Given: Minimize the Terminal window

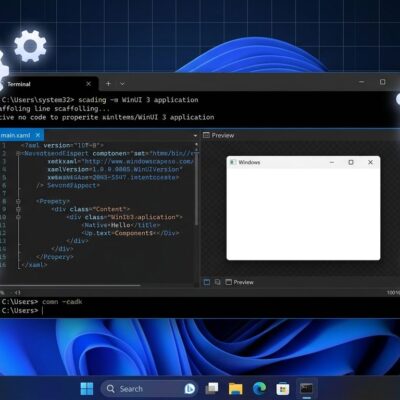Looking at the screenshot, I should click(x=362, y=82).
